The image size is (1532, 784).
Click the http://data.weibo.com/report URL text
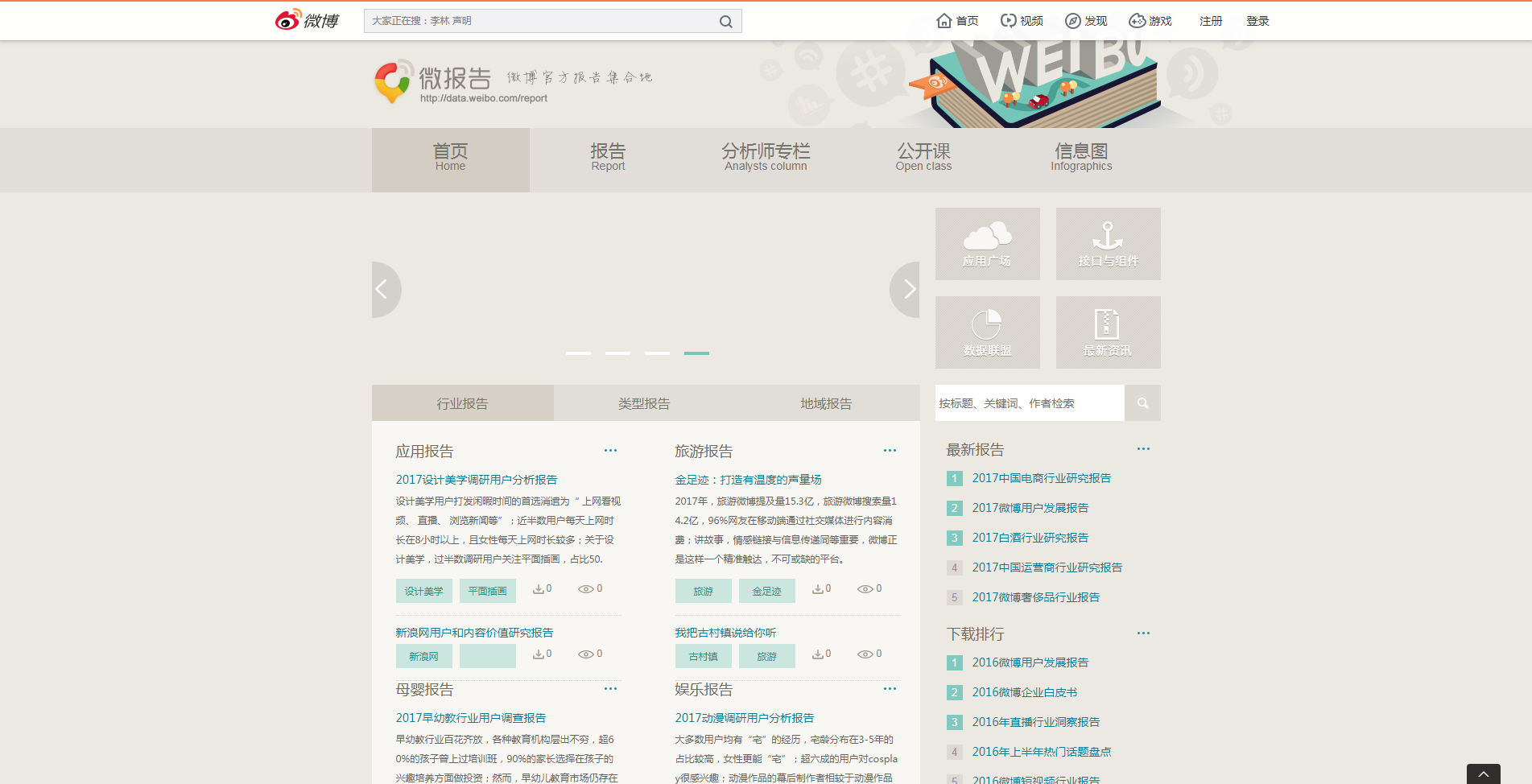[484, 98]
